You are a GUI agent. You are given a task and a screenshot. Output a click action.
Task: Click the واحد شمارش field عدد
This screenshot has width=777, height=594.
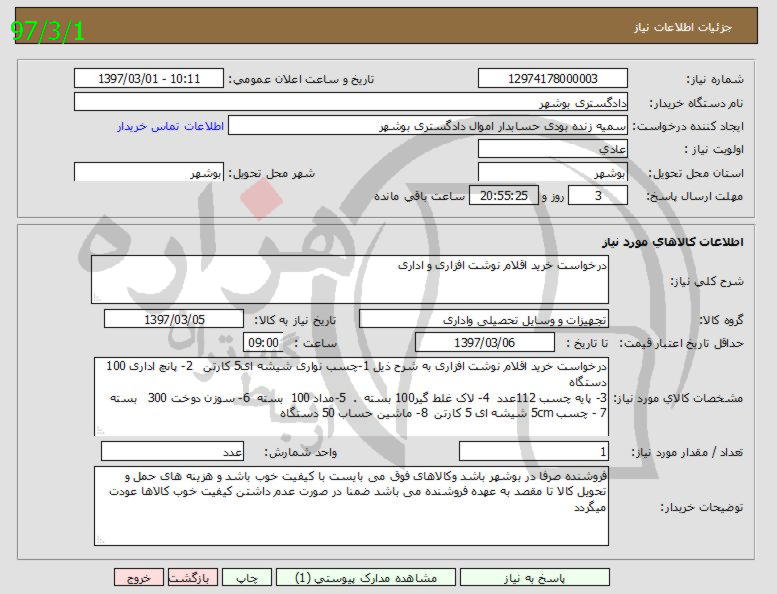click(172, 451)
